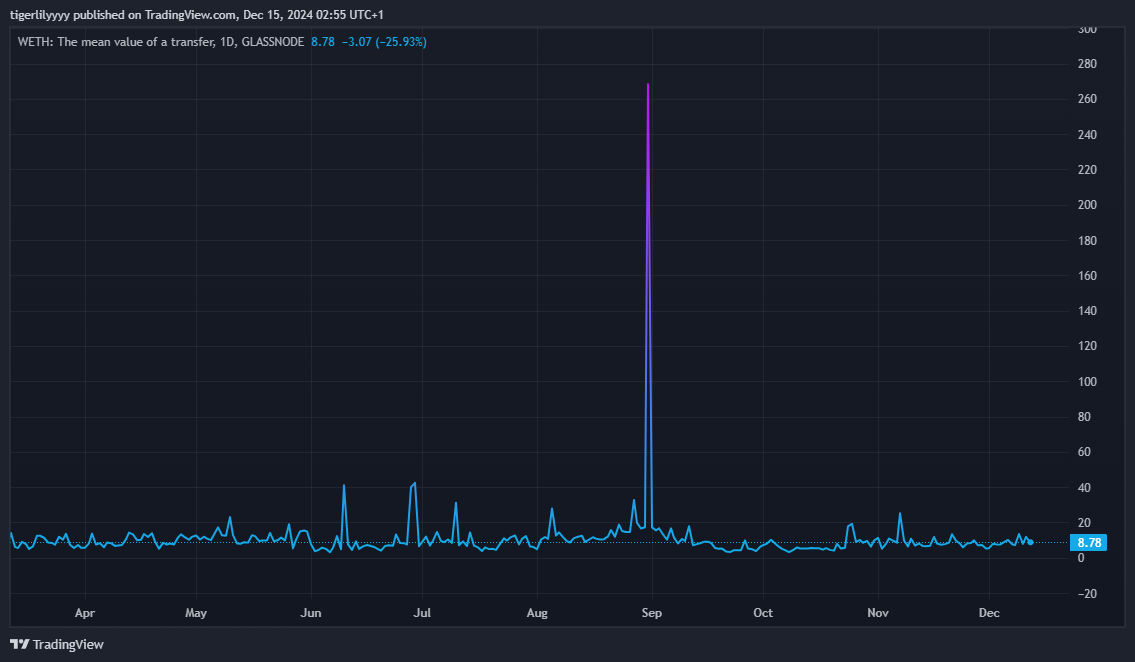Screen dimensions: 1135x662
Task: Click the Jun label on time axis
Action: (x=311, y=612)
